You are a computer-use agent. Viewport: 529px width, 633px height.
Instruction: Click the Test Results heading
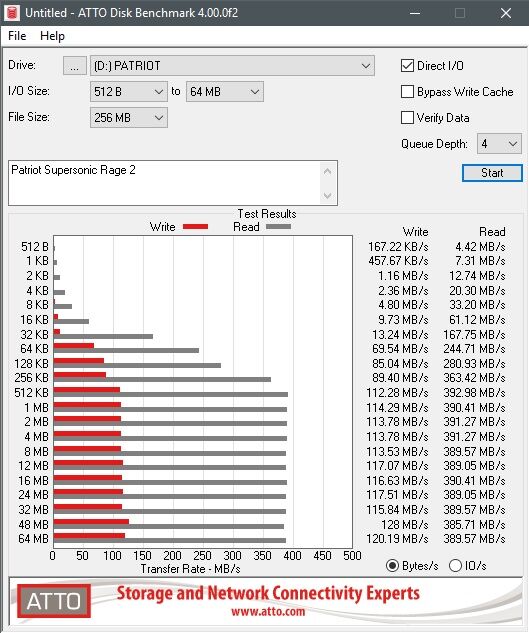(267, 214)
